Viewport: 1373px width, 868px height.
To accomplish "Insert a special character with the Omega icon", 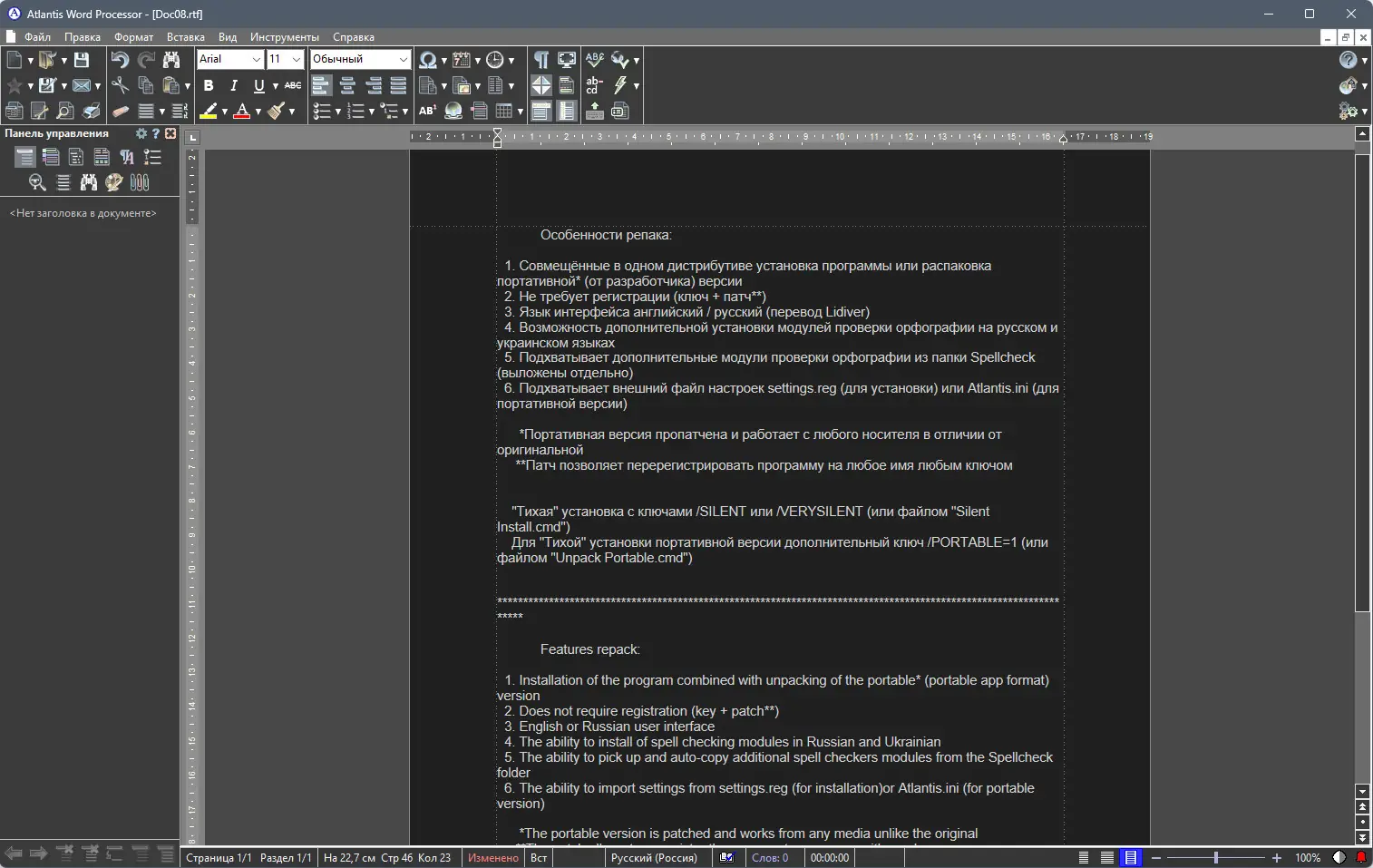I will [428, 60].
